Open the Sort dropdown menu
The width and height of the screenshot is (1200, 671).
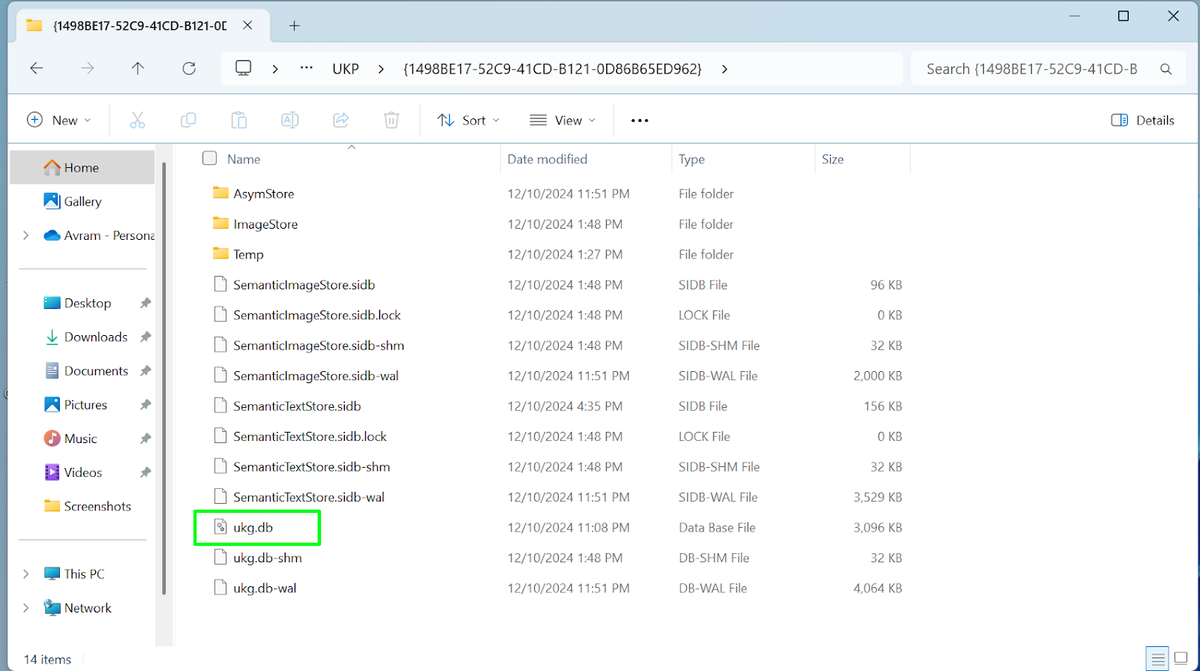[468, 120]
